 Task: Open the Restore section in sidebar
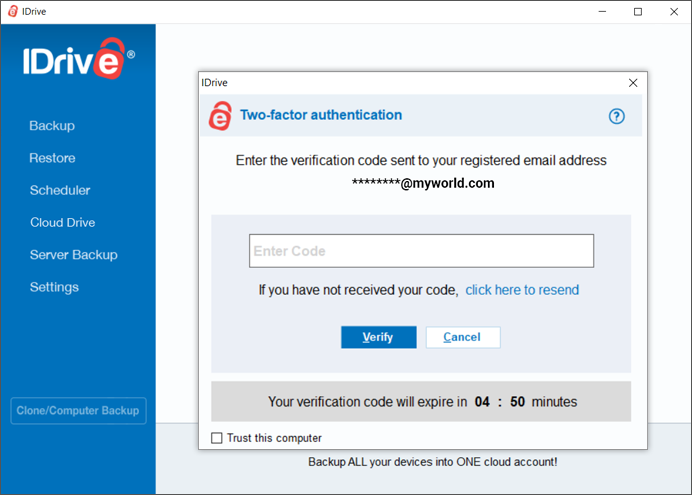click(x=52, y=158)
